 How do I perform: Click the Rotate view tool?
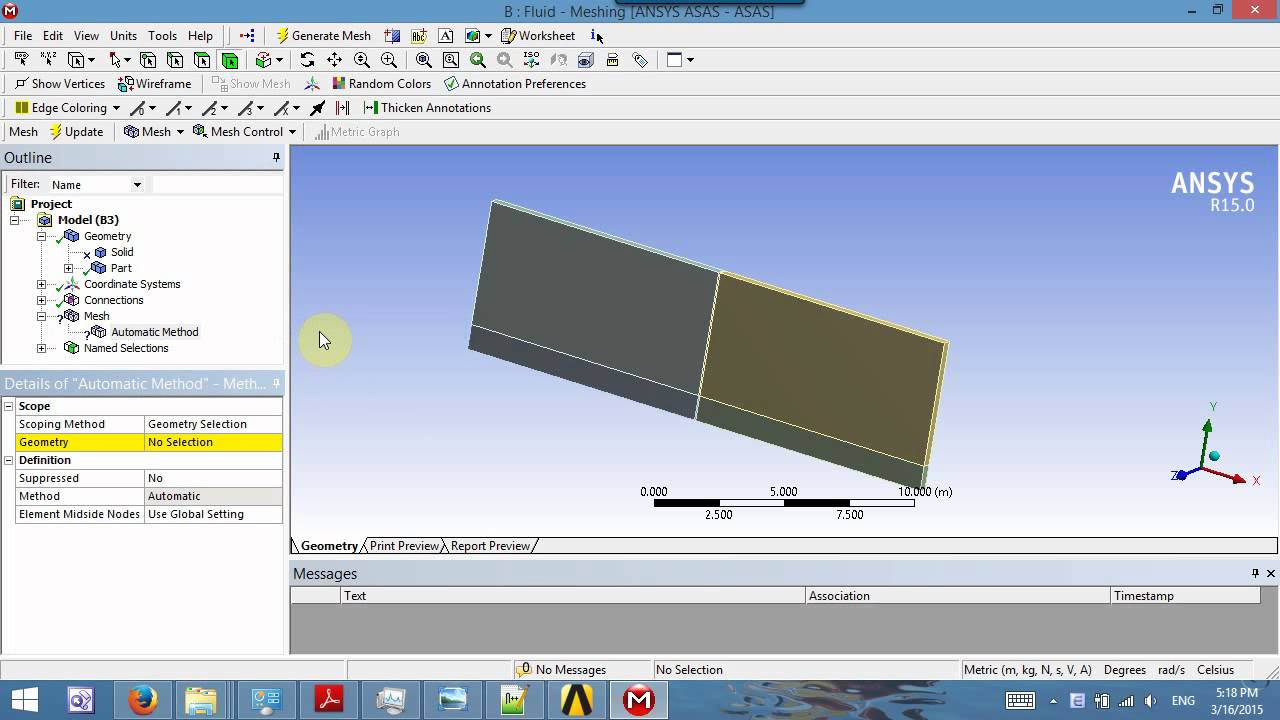[x=307, y=60]
